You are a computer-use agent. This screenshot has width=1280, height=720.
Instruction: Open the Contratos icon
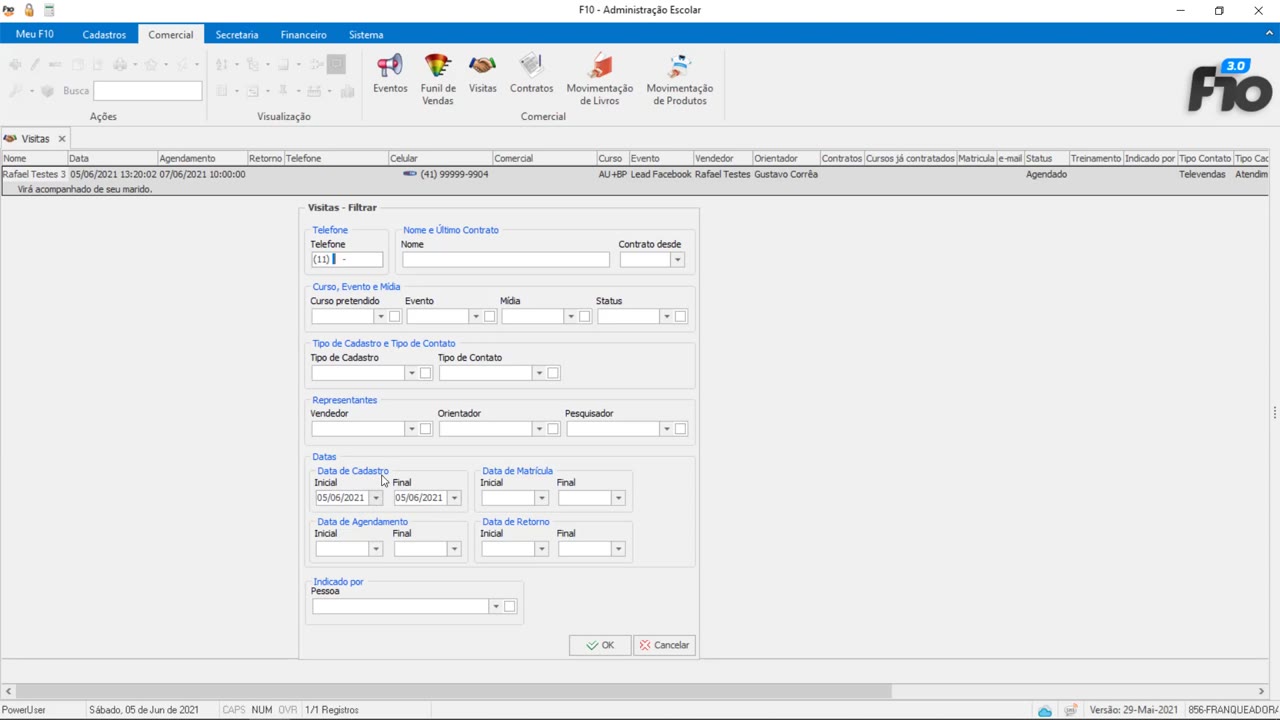531,75
